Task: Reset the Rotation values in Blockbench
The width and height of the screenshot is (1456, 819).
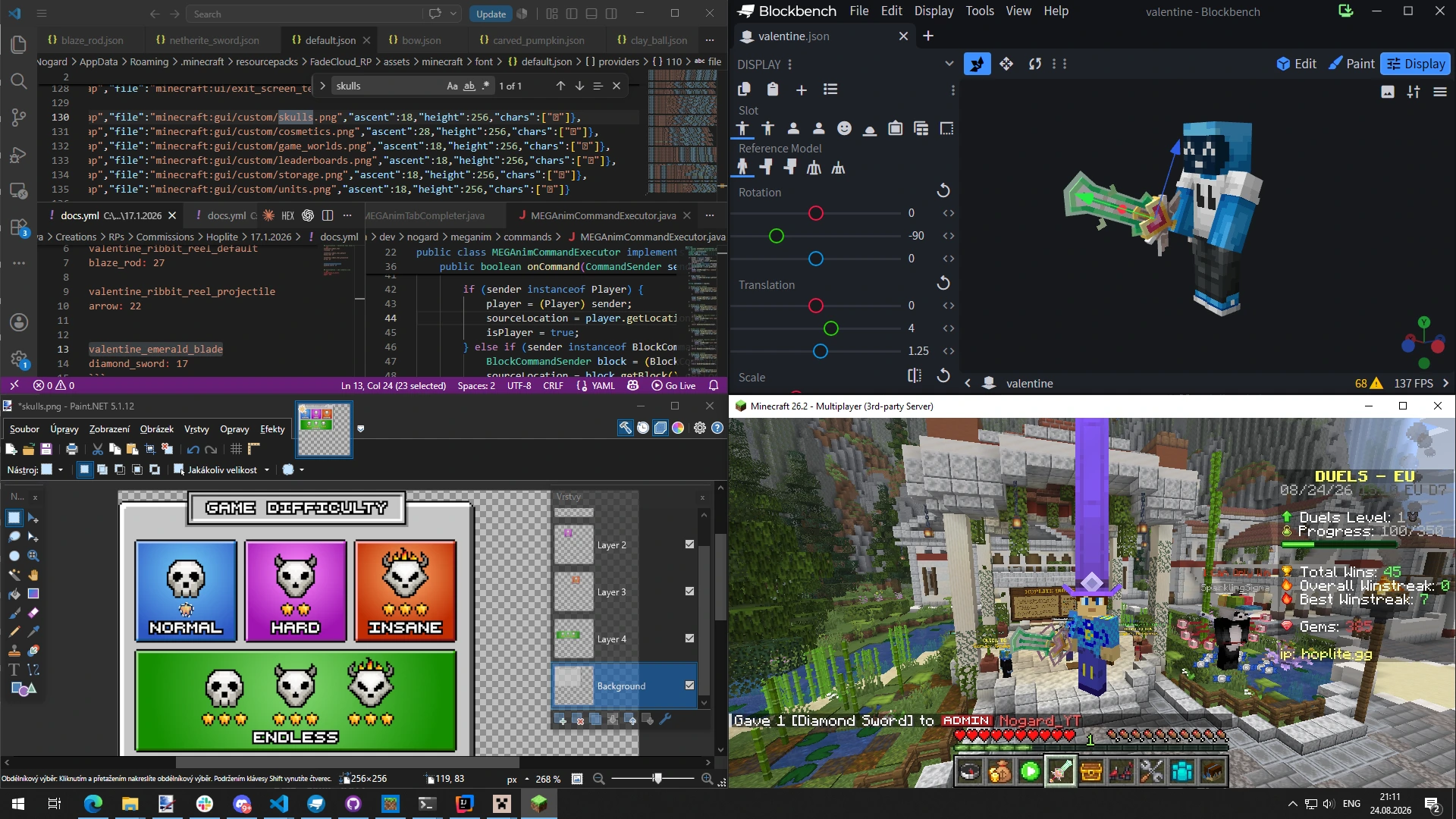Action: coord(943,190)
